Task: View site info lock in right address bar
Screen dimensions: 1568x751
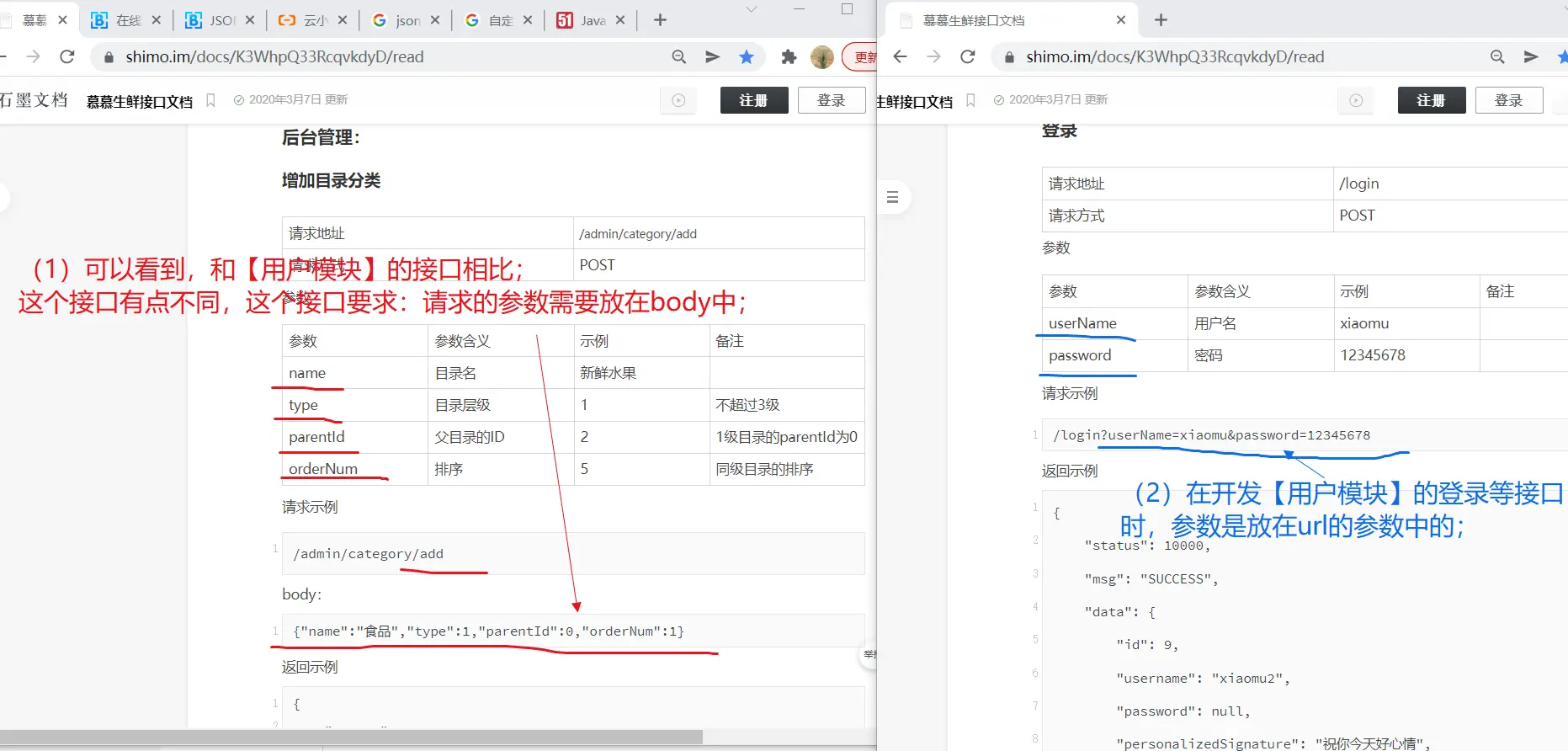Action: tap(1009, 56)
